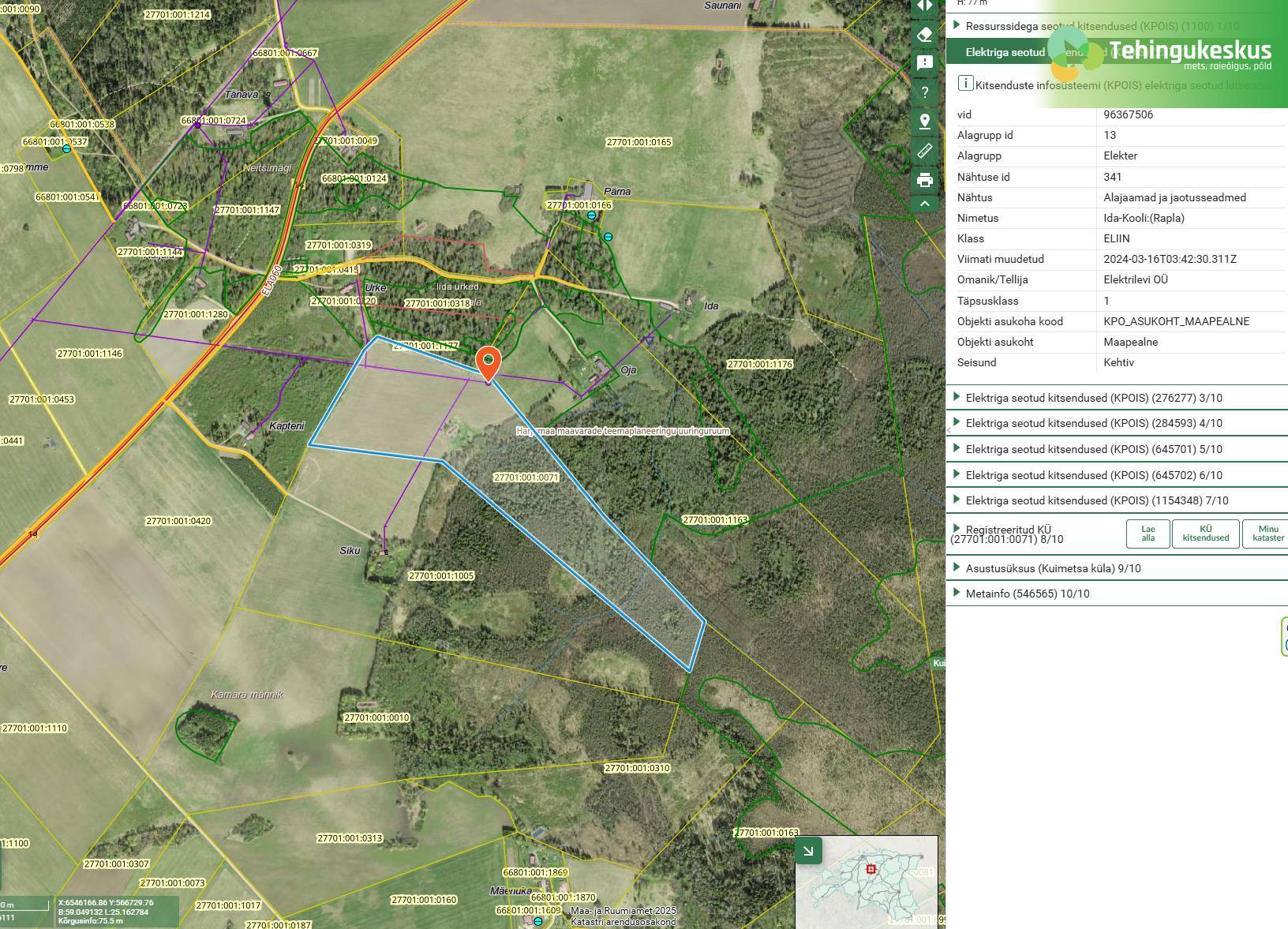
Task: Open the print map tool
Action: (925, 180)
